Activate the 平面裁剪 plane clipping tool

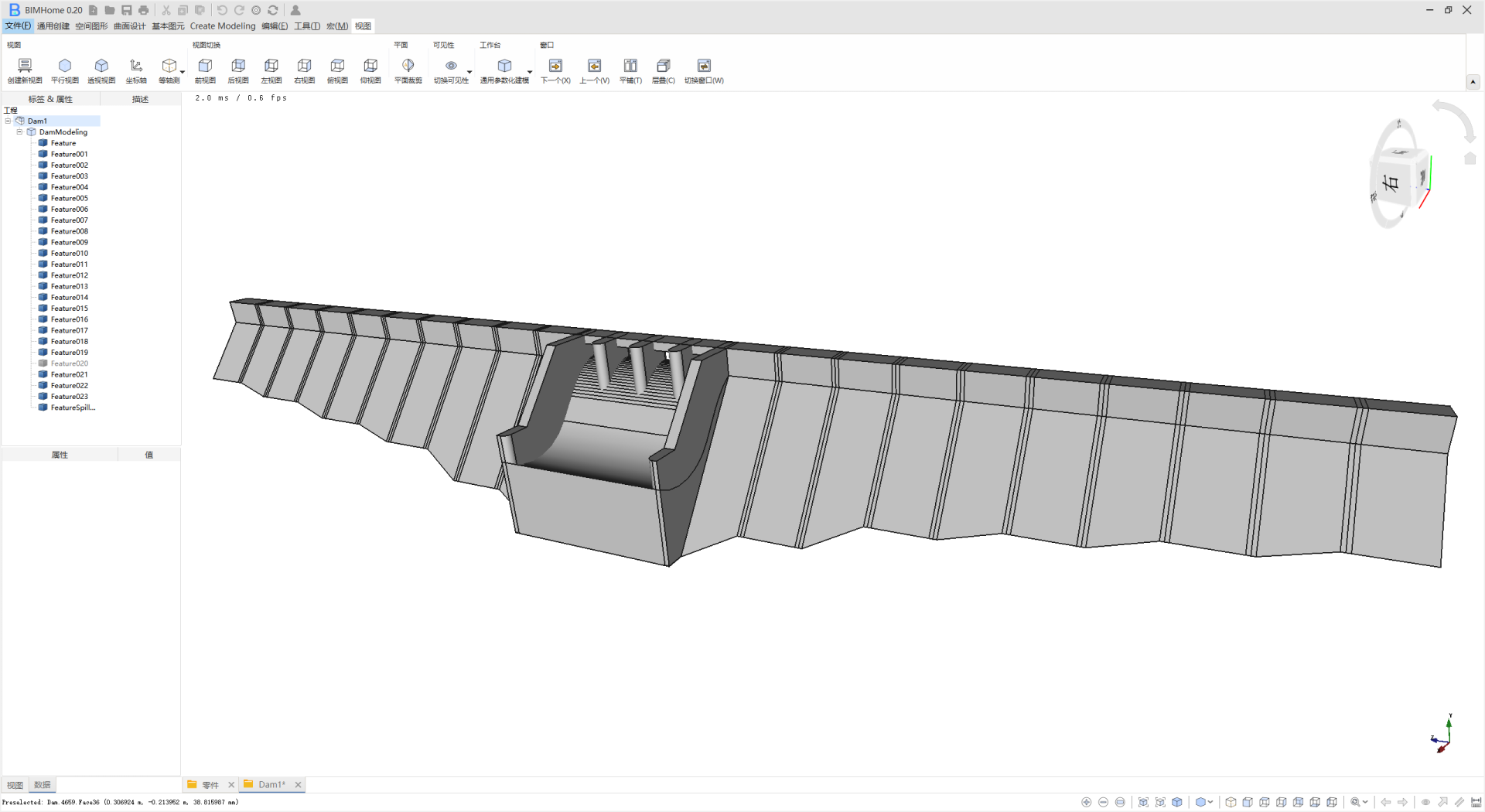click(408, 67)
